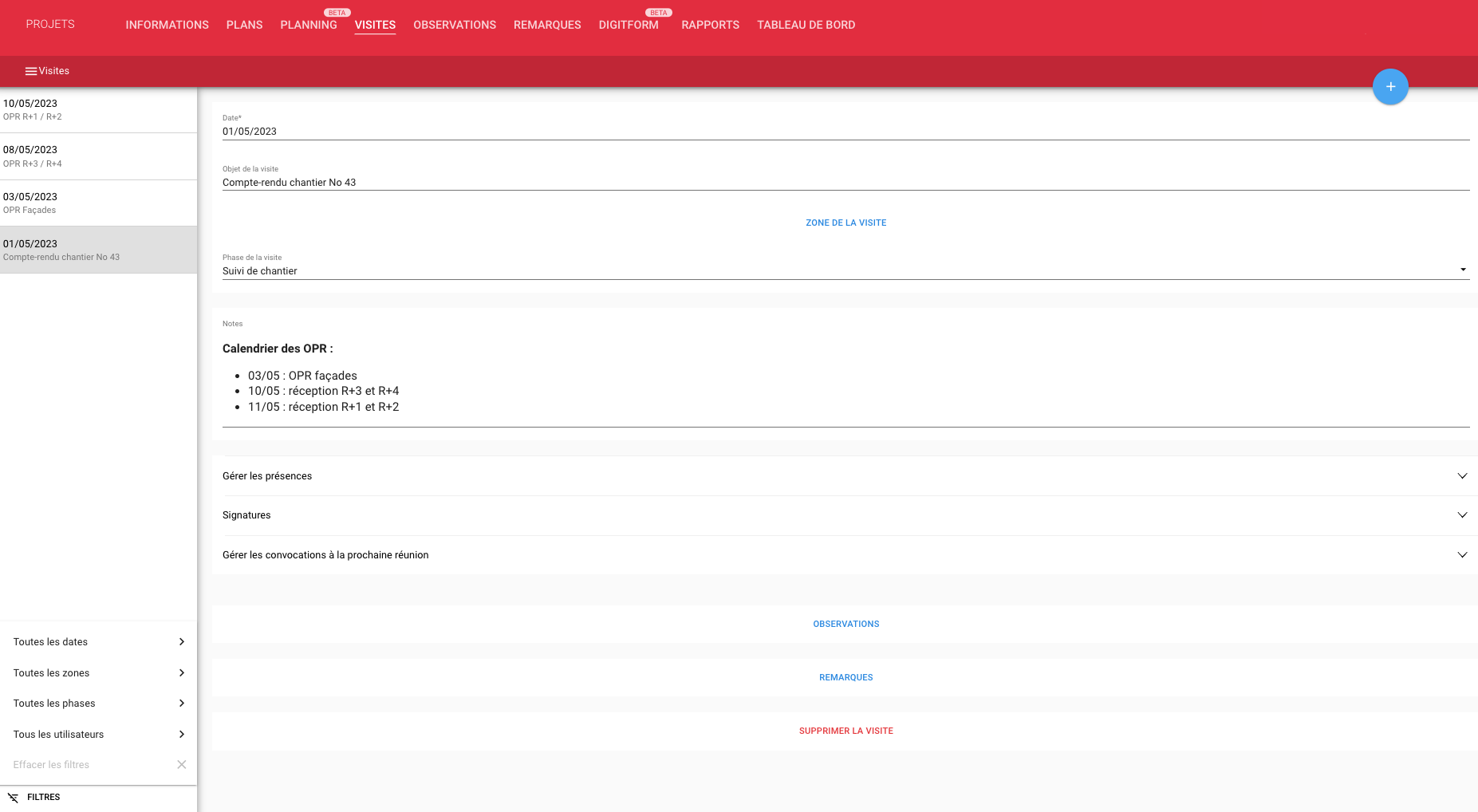The width and height of the screenshot is (1478, 812).
Task: Open the hamburger menu beside Visites
Action: [x=31, y=71]
